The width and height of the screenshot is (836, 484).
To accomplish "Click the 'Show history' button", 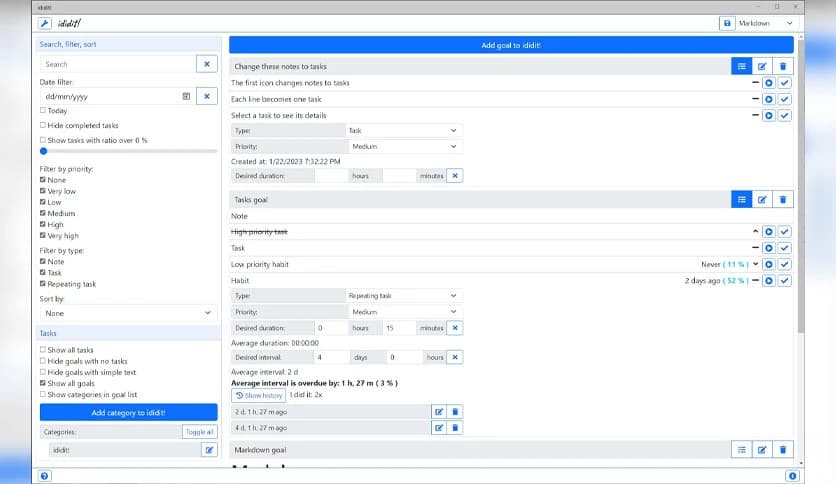I will coord(259,395).
